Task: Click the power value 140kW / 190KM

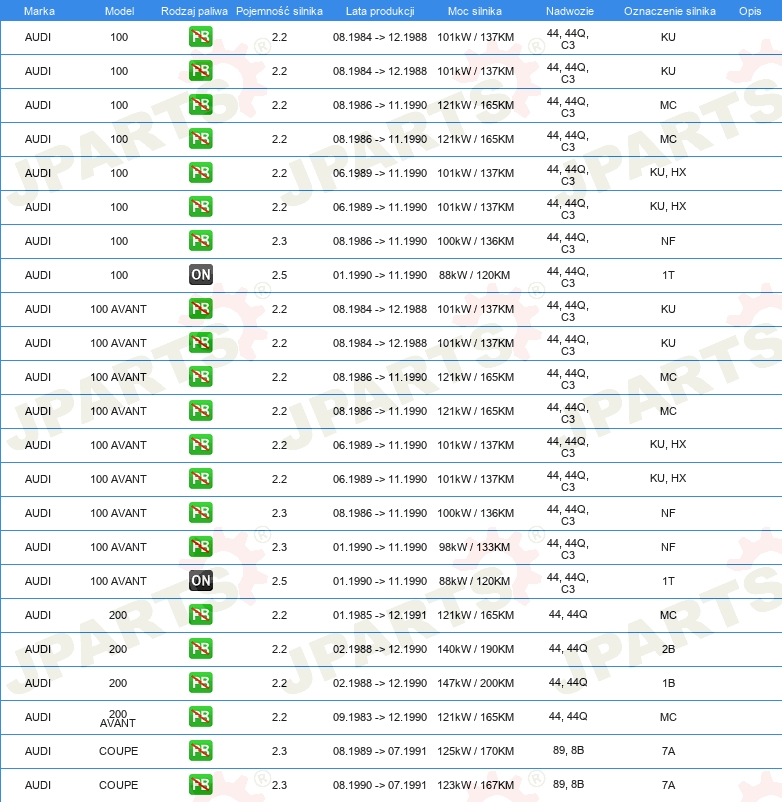Action: tap(476, 649)
